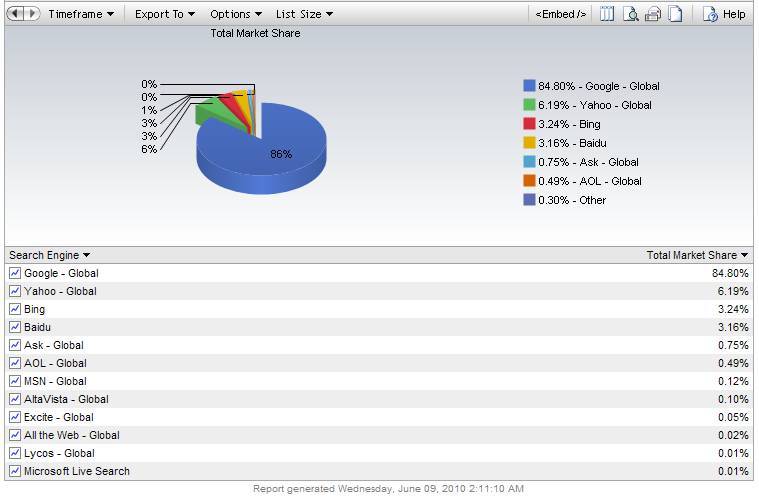This screenshot has width=759, height=498.
Task: Click the next timeframe arrow
Action: click(x=31, y=14)
